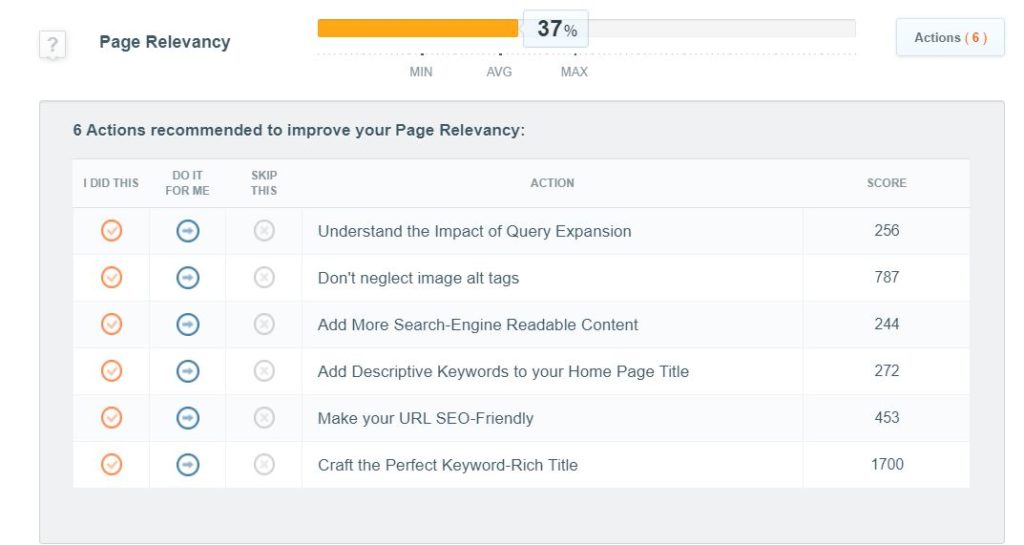Click 'Do it for me' arrow for image alt tags
1024x545 pixels.
(188, 277)
